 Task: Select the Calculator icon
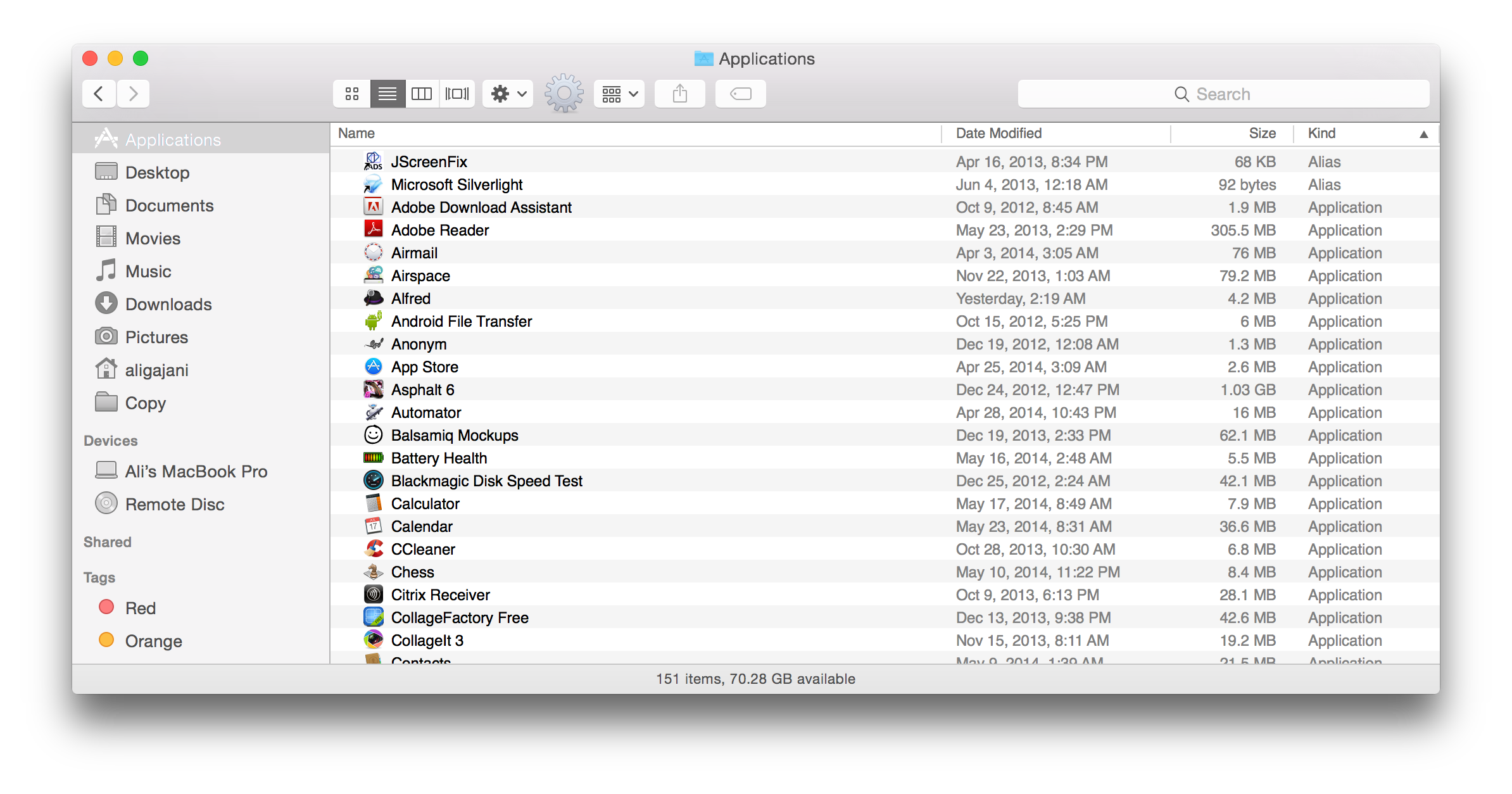374,503
